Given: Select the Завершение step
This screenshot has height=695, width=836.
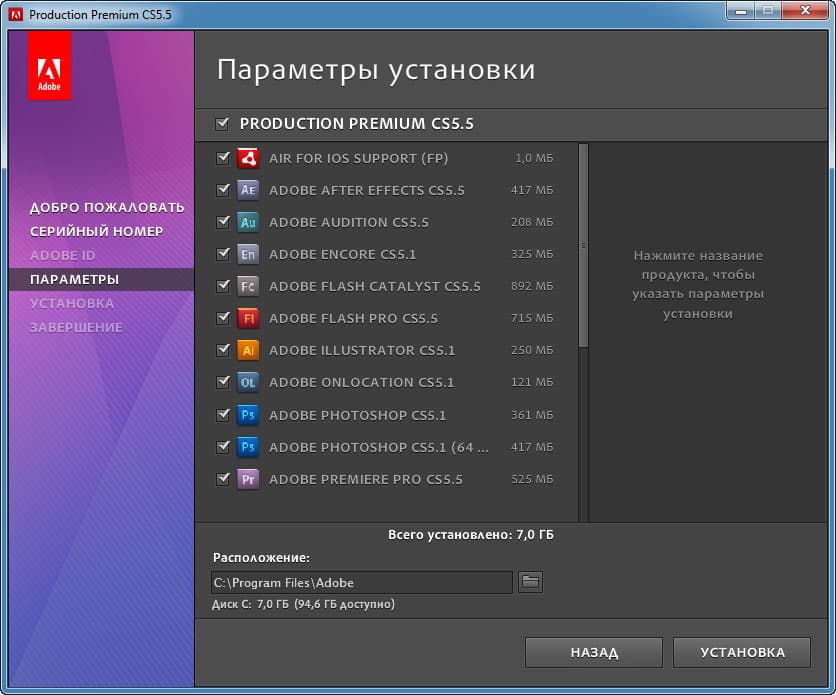Looking at the screenshot, I should [x=76, y=327].
